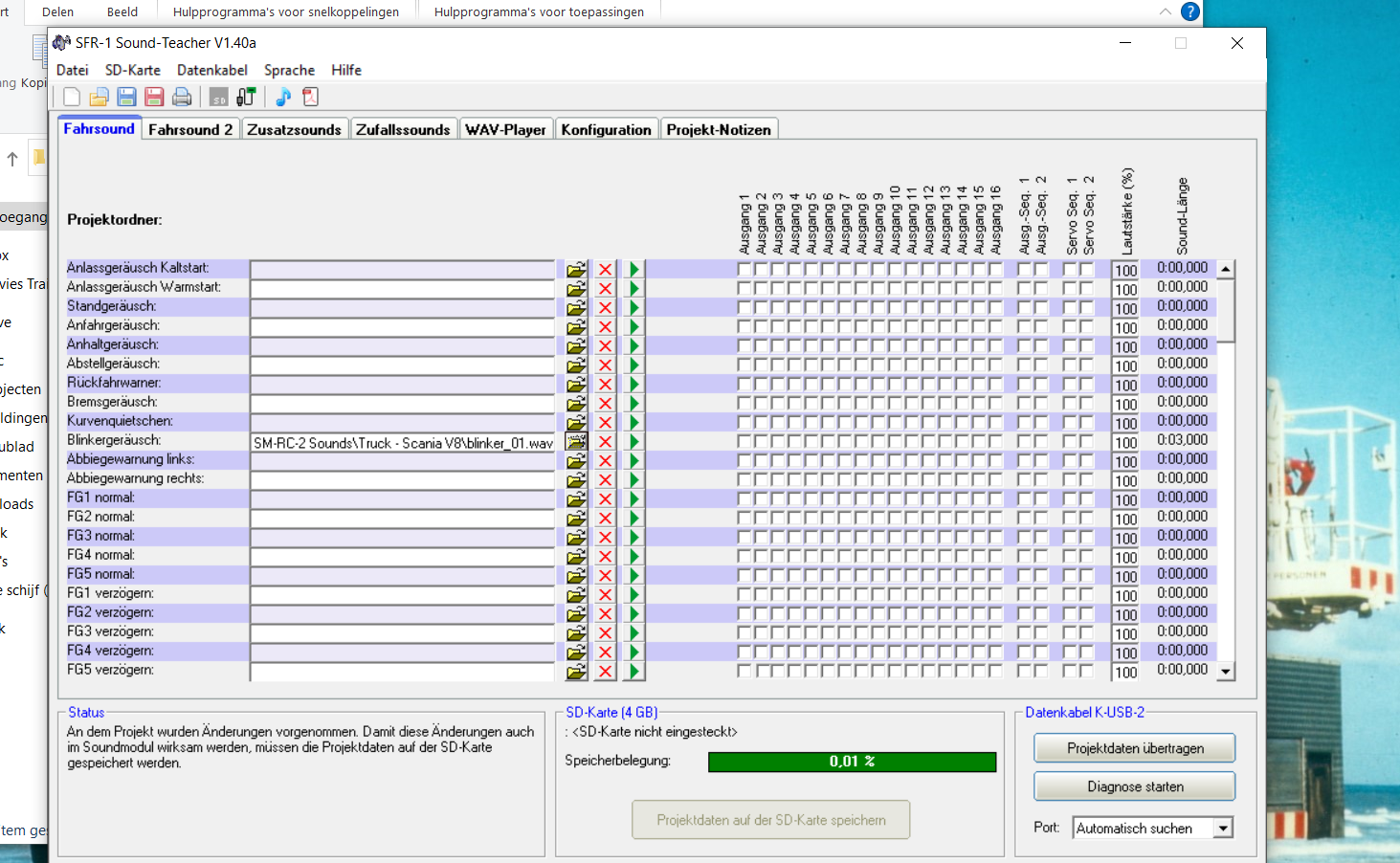Click red X in Abstellgeräusch row

tap(605, 365)
